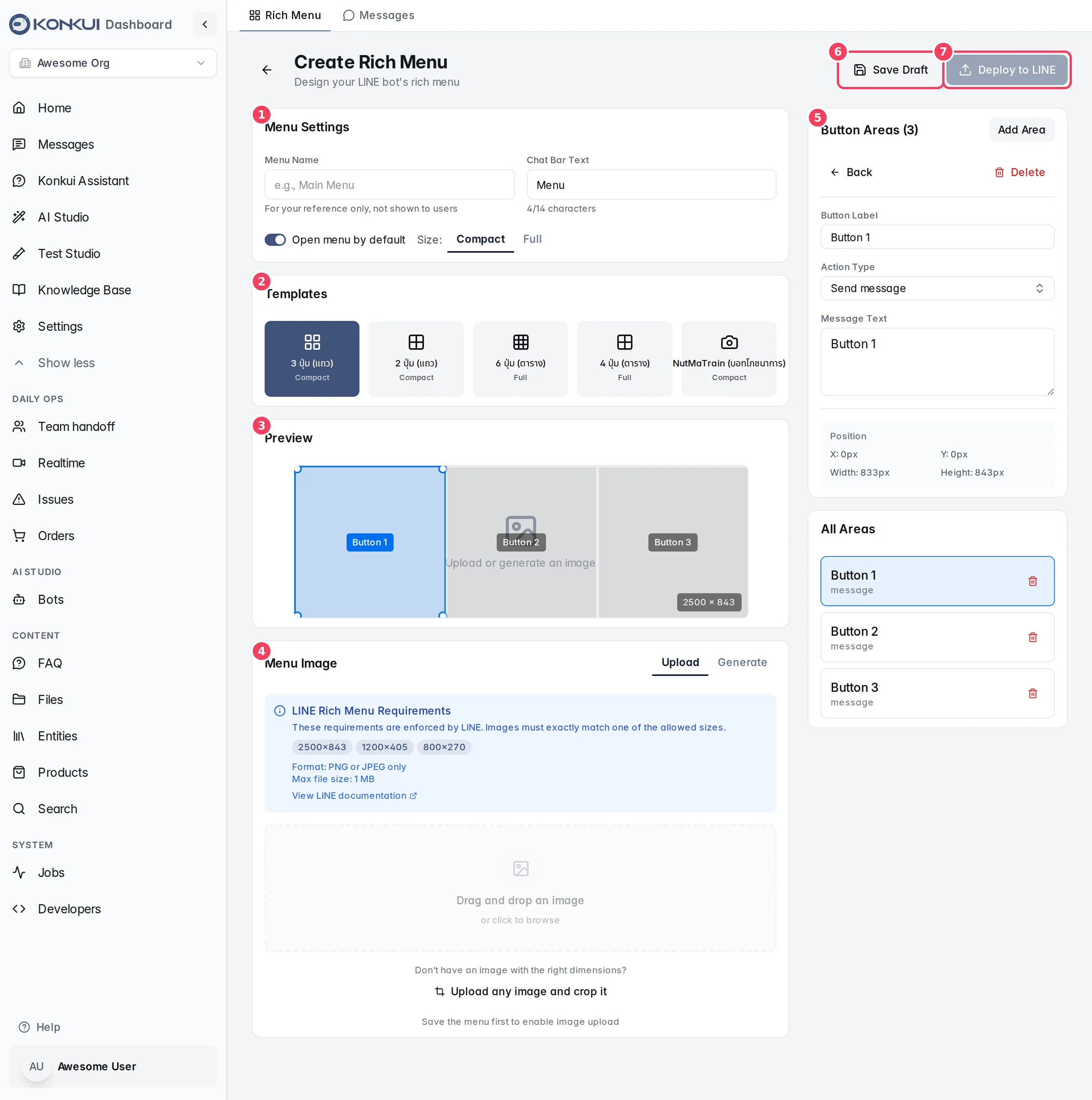
Task: Click Save Draft button
Action: click(x=890, y=70)
